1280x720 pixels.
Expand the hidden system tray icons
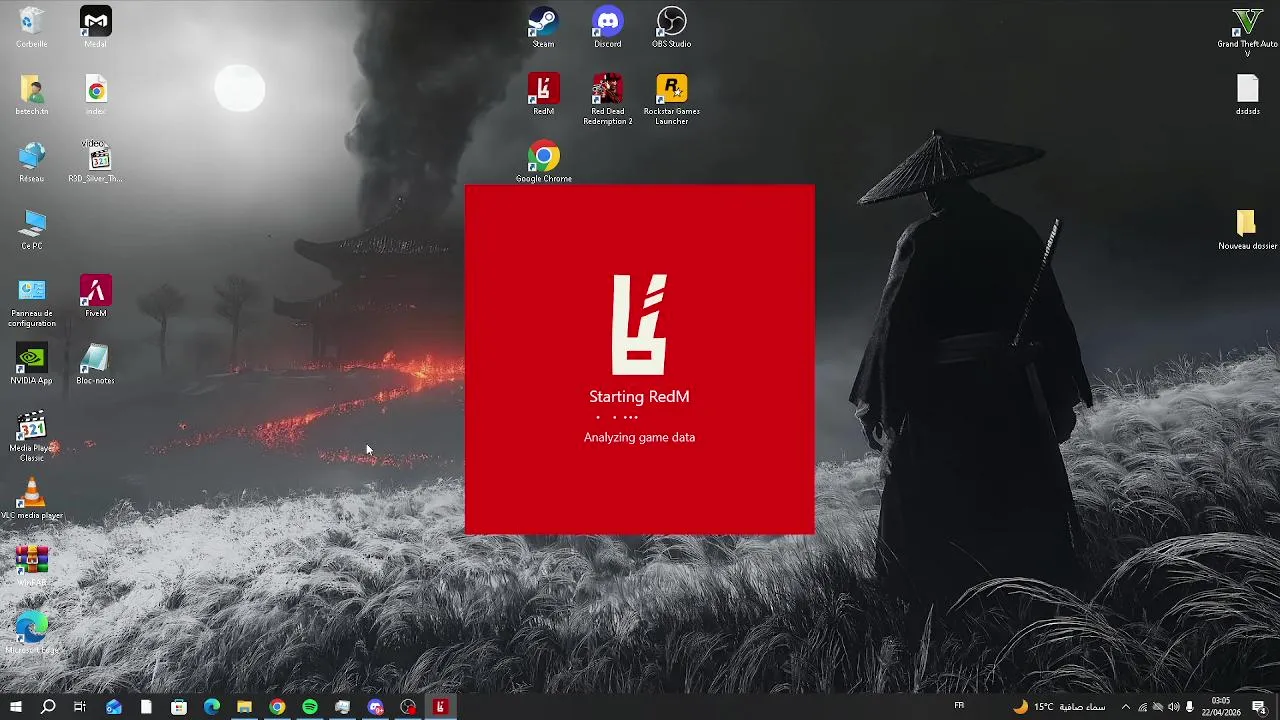pyautogui.click(x=1125, y=707)
